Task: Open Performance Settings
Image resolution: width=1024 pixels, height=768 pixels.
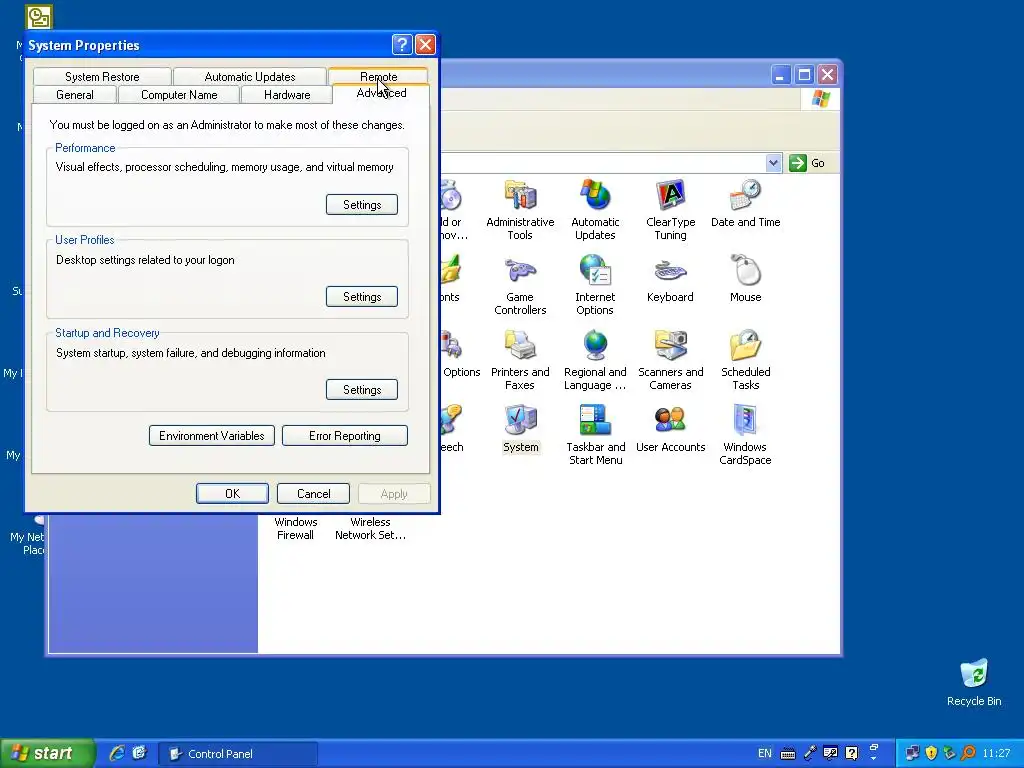Action: pyautogui.click(x=362, y=204)
